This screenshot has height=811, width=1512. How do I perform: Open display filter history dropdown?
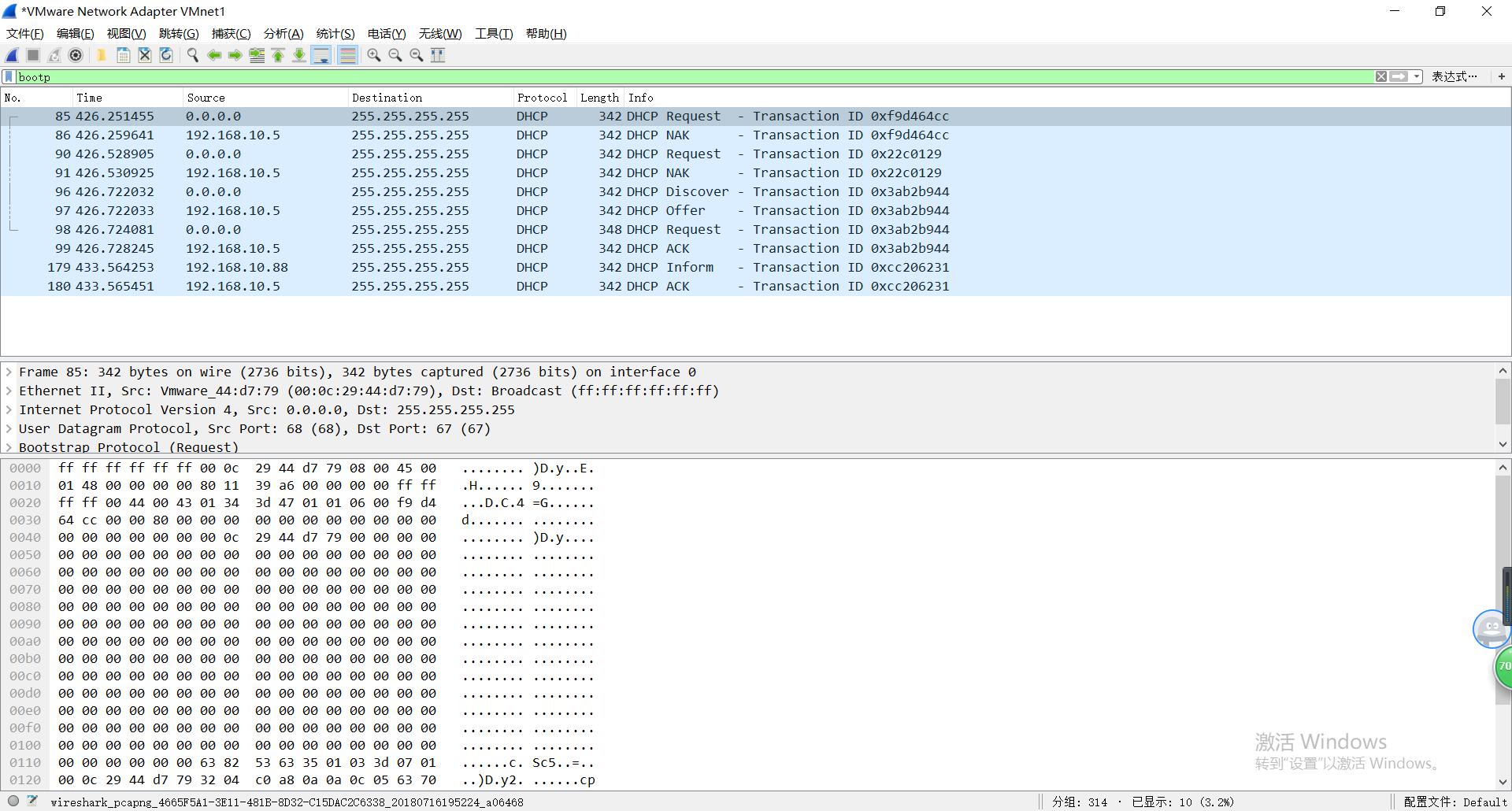[x=1417, y=76]
